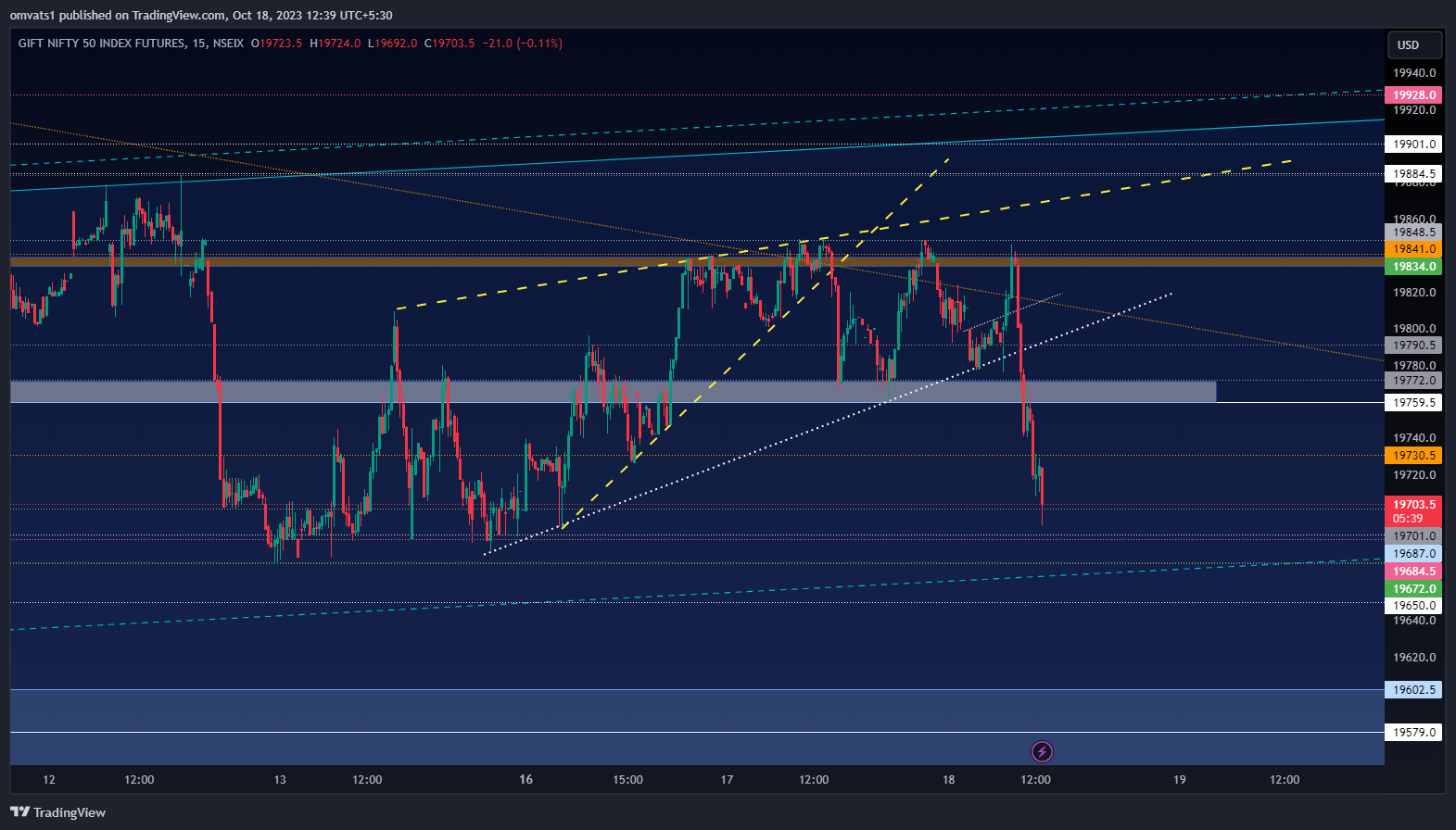Click date 19 on time axis
Image resolution: width=1456 pixels, height=830 pixels.
coord(1179,780)
